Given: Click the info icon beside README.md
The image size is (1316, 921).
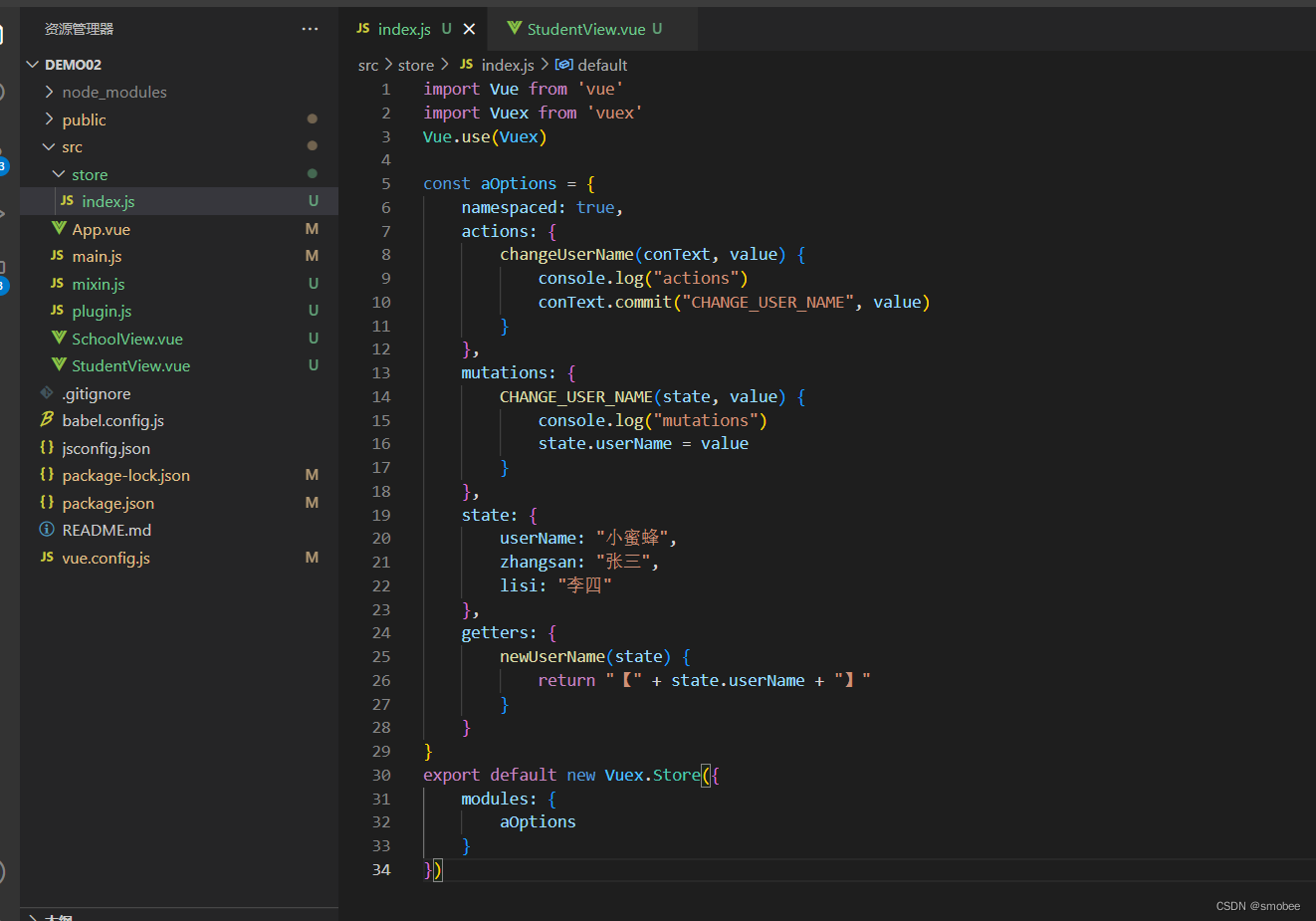Looking at the screenshot, I should 47,529.
